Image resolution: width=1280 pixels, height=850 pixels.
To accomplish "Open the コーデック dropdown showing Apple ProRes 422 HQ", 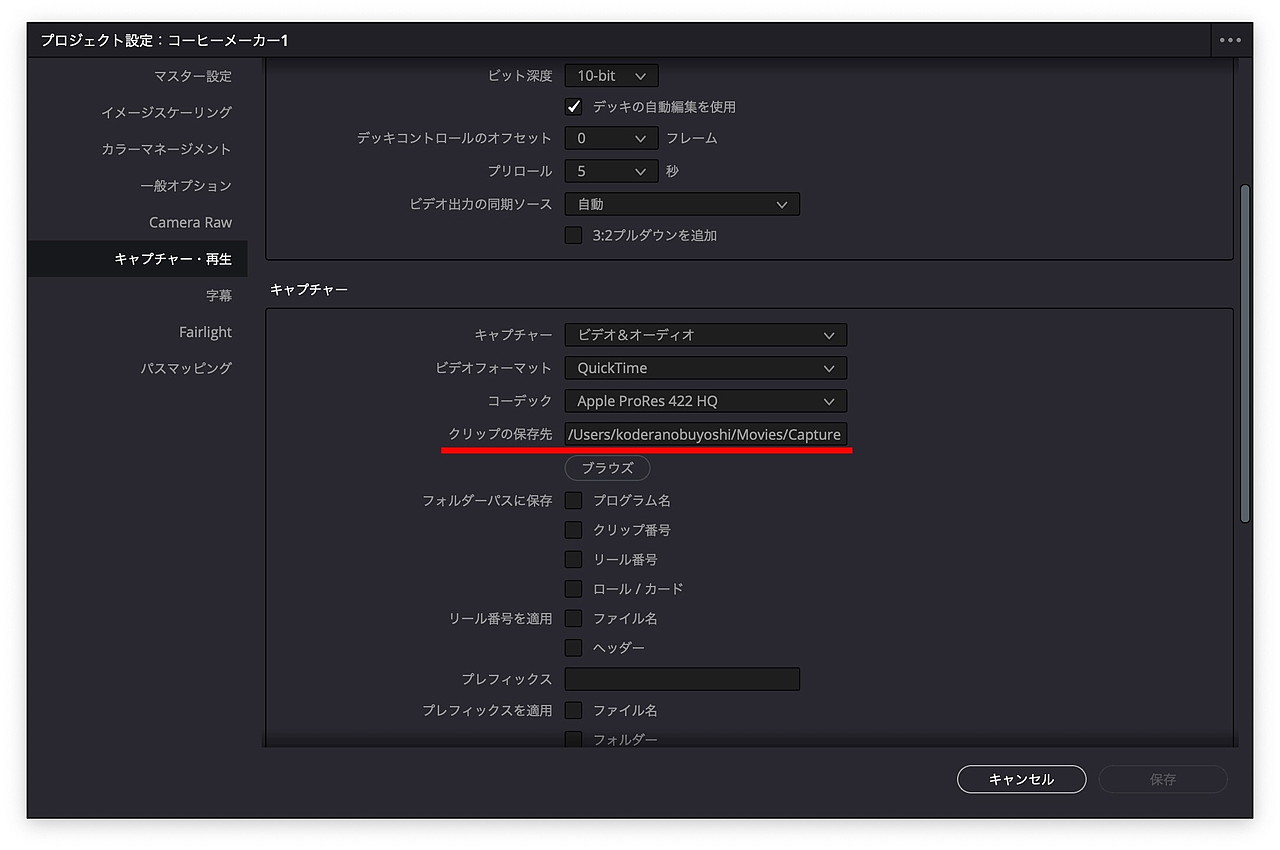I will (x=705, y=401).
